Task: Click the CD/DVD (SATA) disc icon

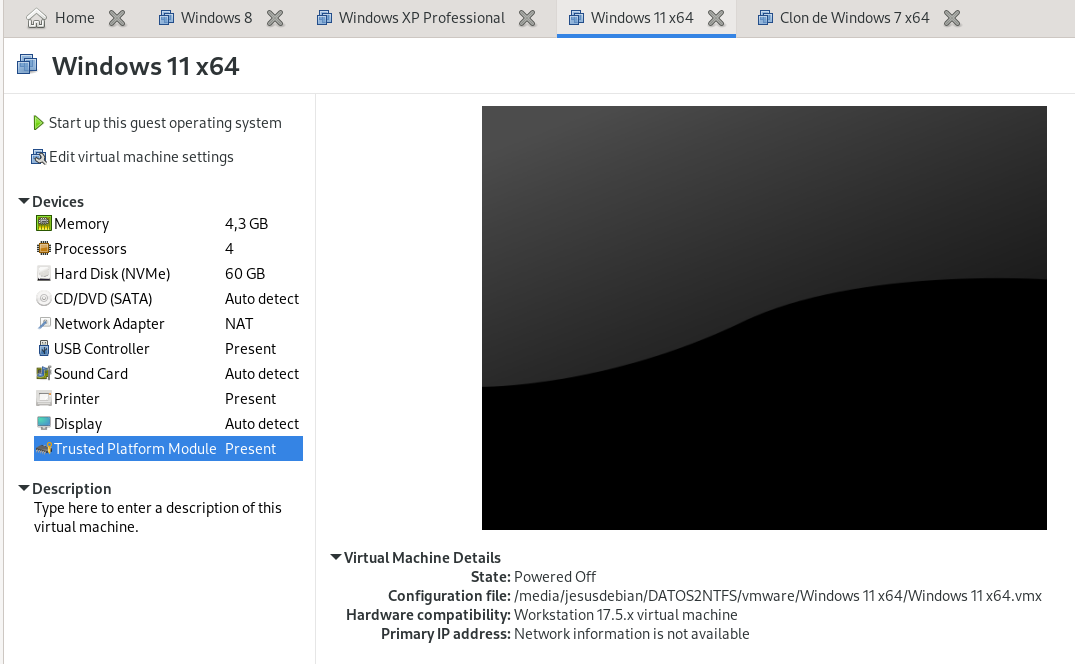Action: (x=44, y=298)
